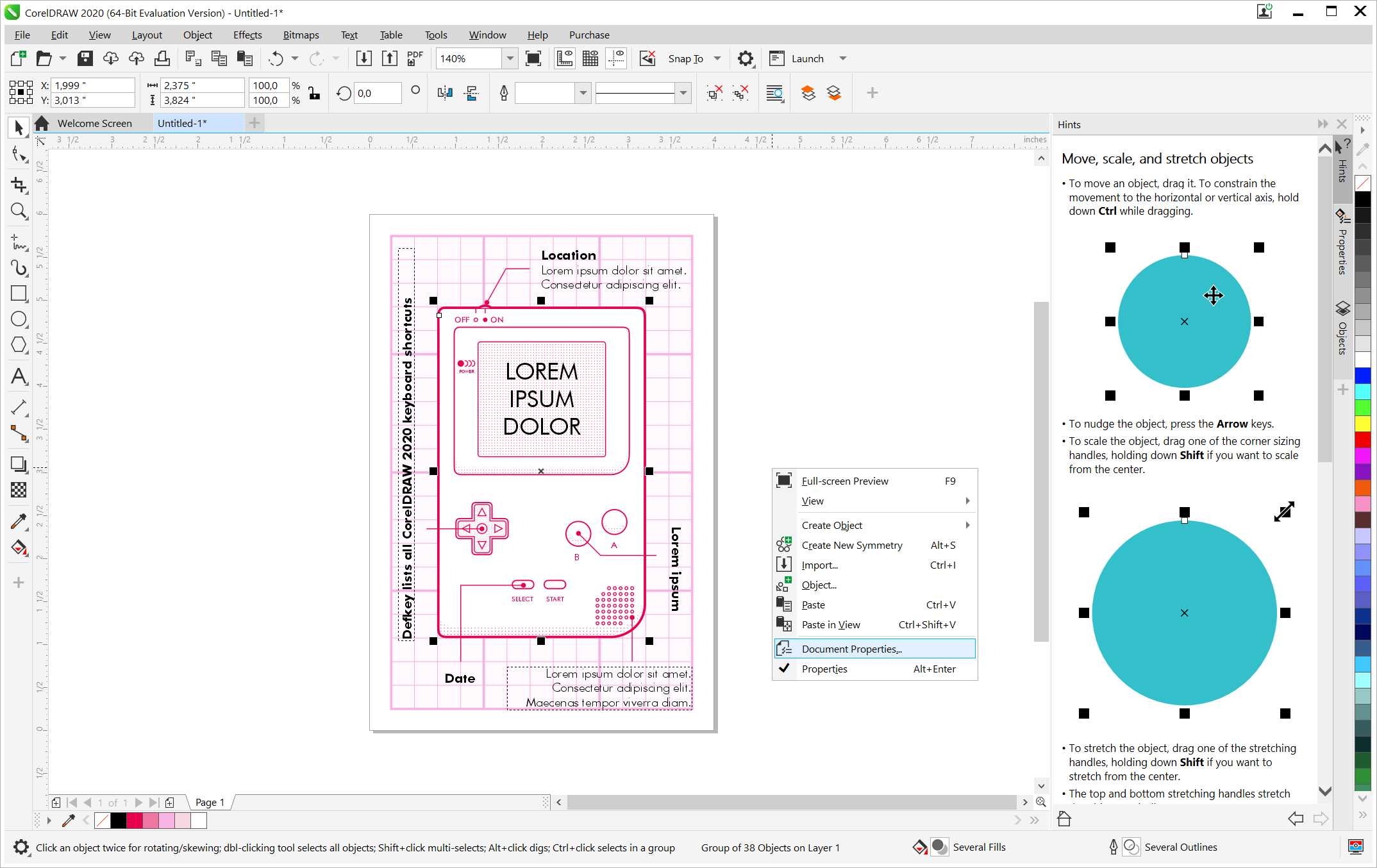The width and height of the screenshot is (1377, 868).
Task: Switch to Welcome Screen tab
Action: (x=95, y=123)
